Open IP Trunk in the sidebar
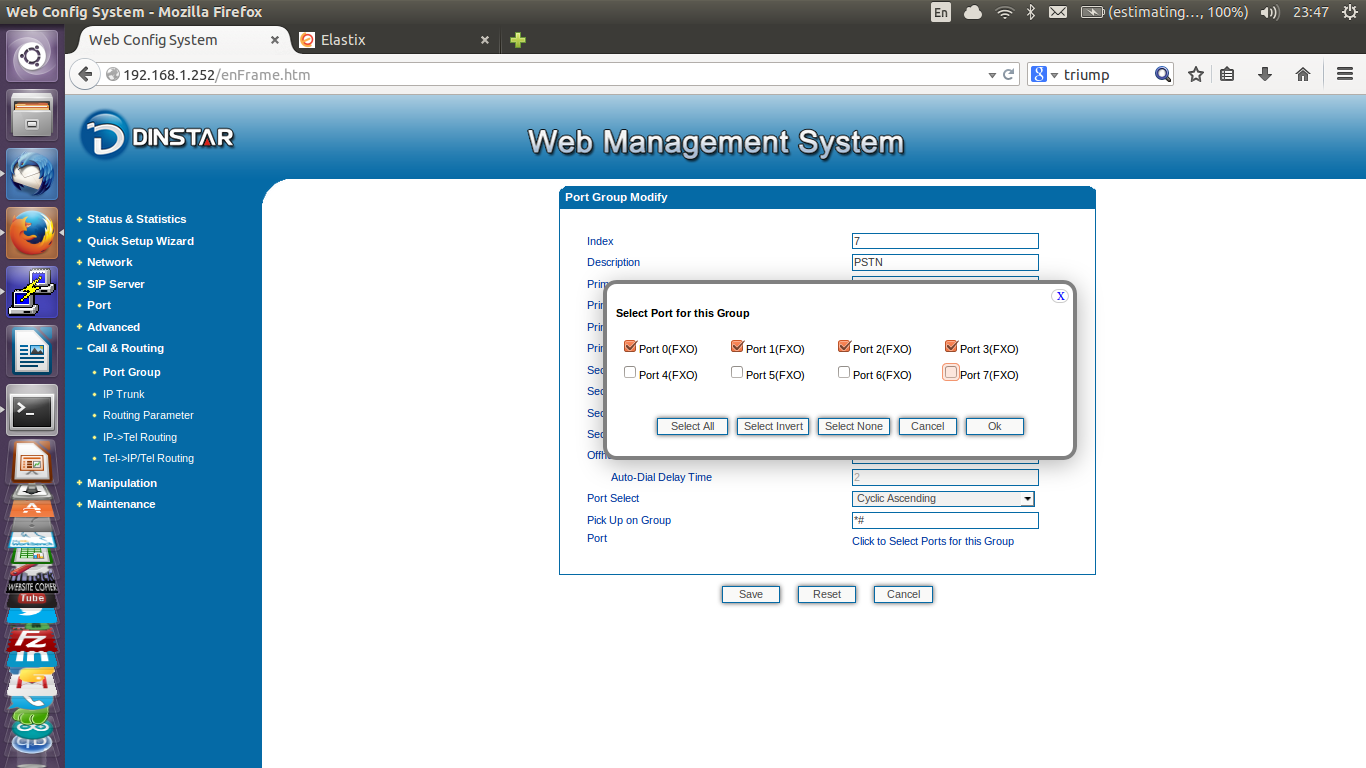The image size is (1366, 768). pyautogui.click(x=124, y=394)
